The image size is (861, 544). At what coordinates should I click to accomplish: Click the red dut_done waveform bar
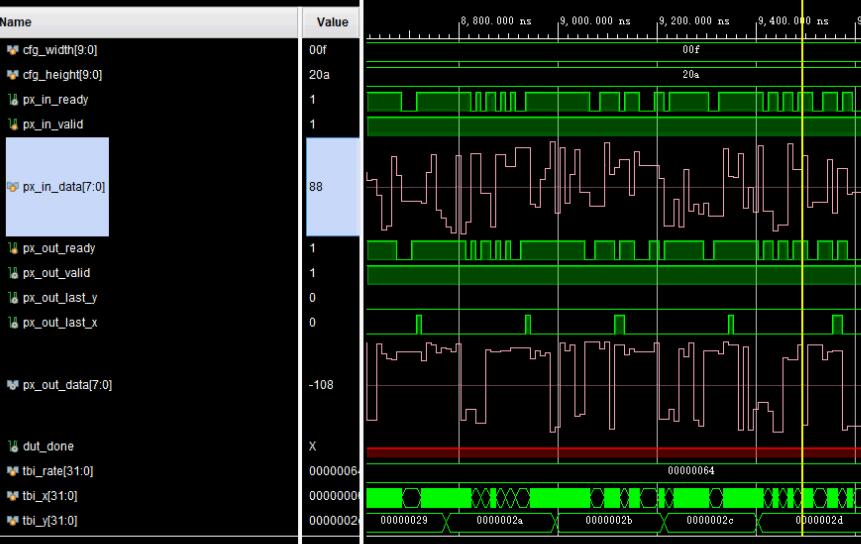coord(613,452)
